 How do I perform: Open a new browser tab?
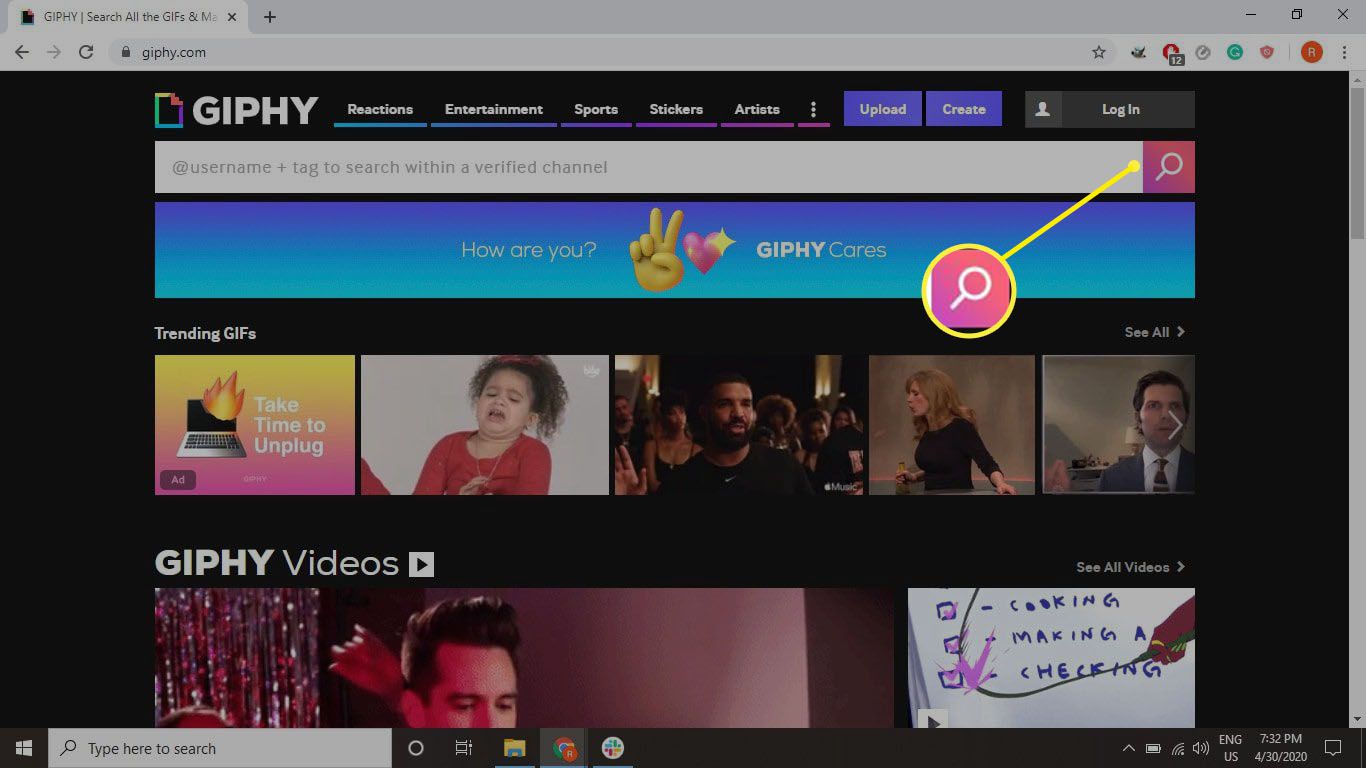tap(270, 16)
